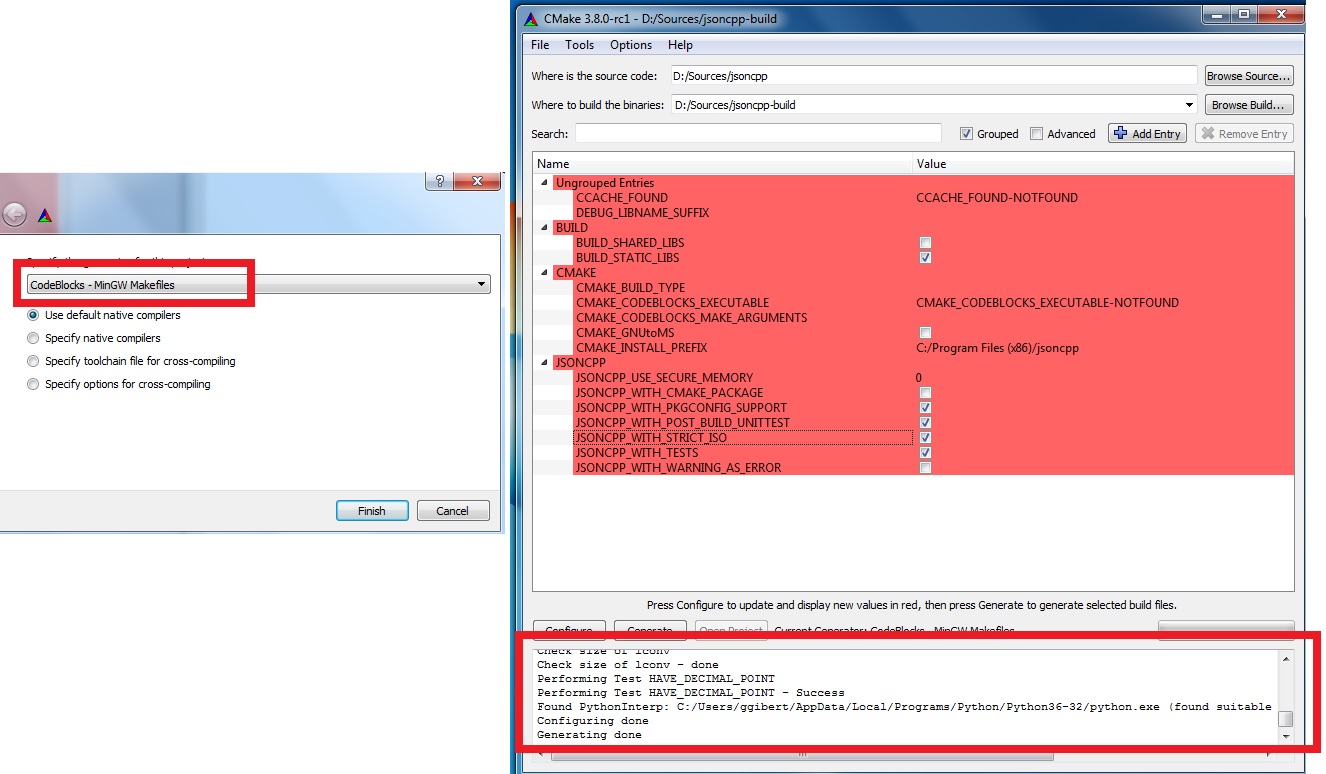Screen dimensions: 1326x774
Task: Open the CodeBlocks - MinGW Makefiles generator dropdown
Action: [258, 285]
